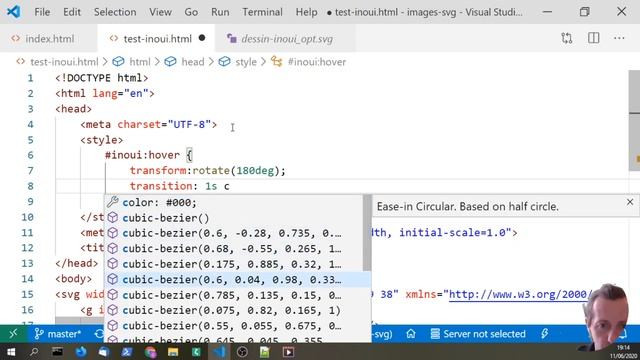Close the Ease-in Circular details popup

point(630,202)
